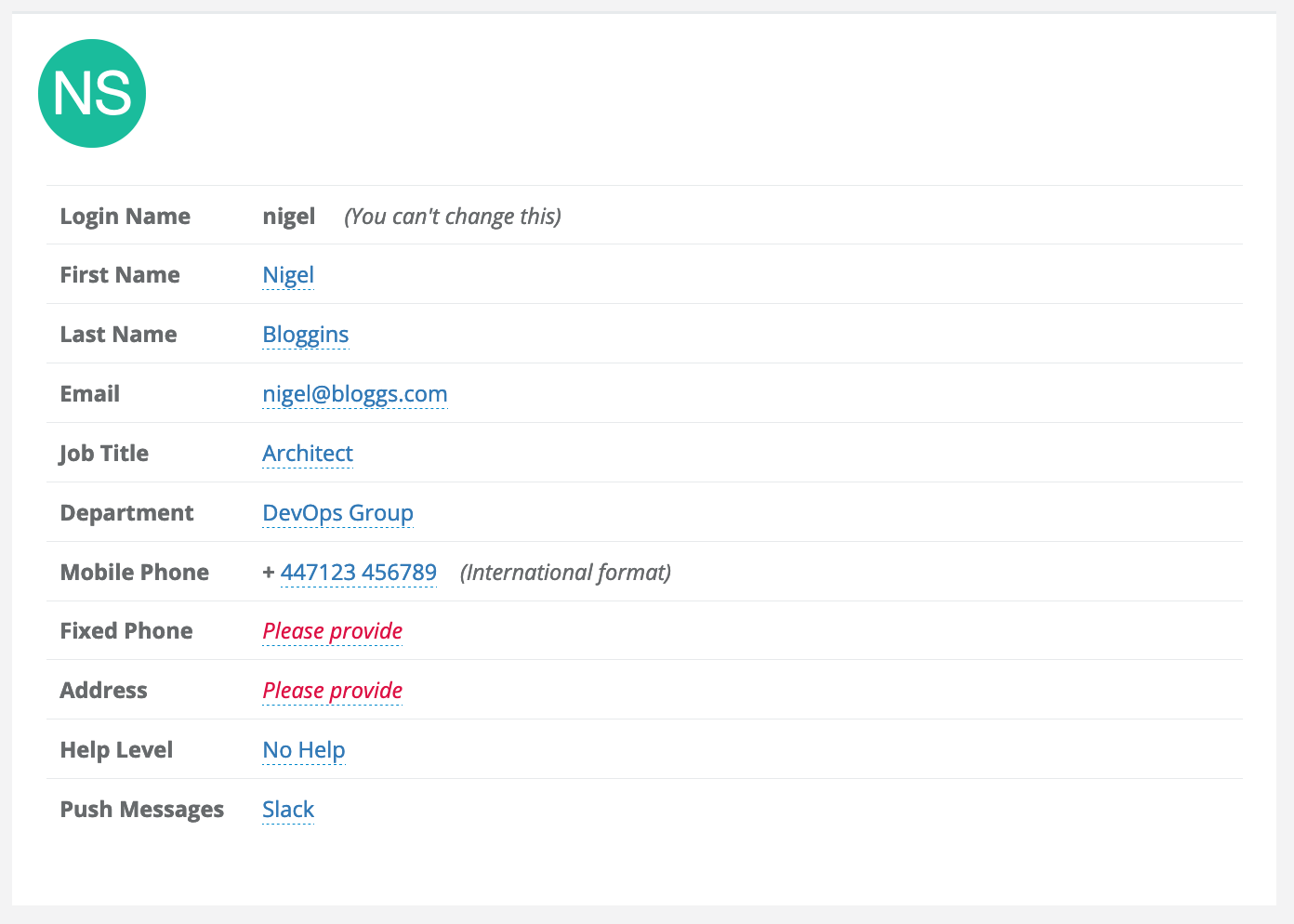Click the nigel@bloggs.com email value
The height and width of the screenshot is (924, 1294).
click(355, 394)
